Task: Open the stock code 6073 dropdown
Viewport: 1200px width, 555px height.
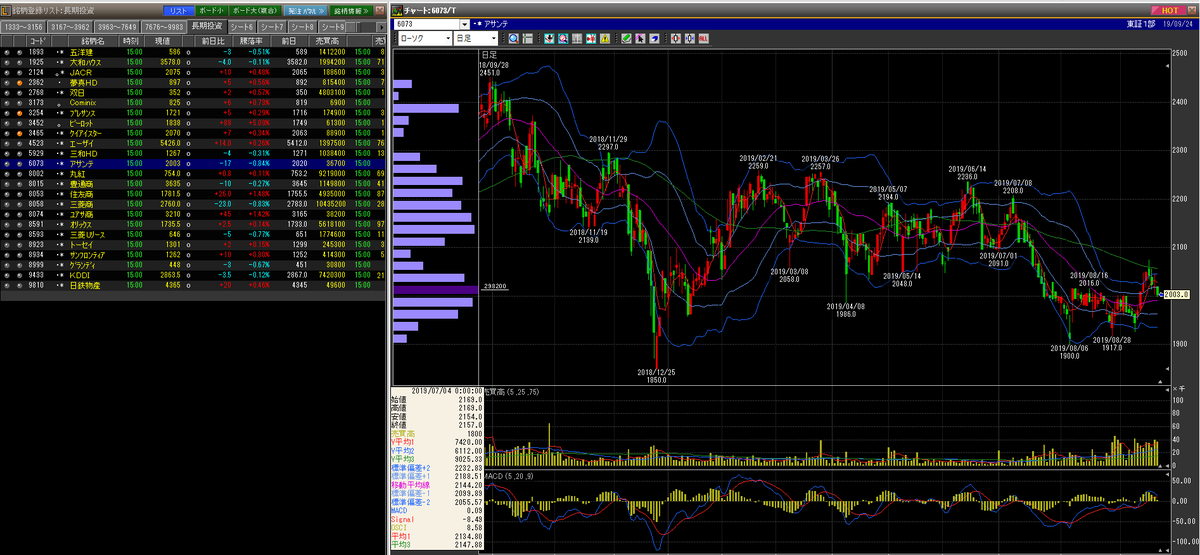Action: coord(464,24)
